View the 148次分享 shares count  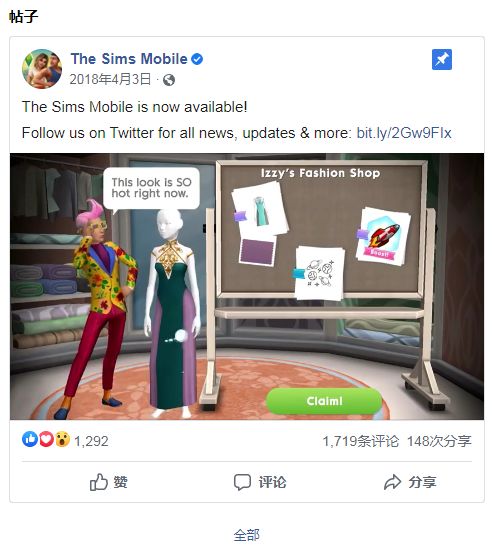(439, 441)
